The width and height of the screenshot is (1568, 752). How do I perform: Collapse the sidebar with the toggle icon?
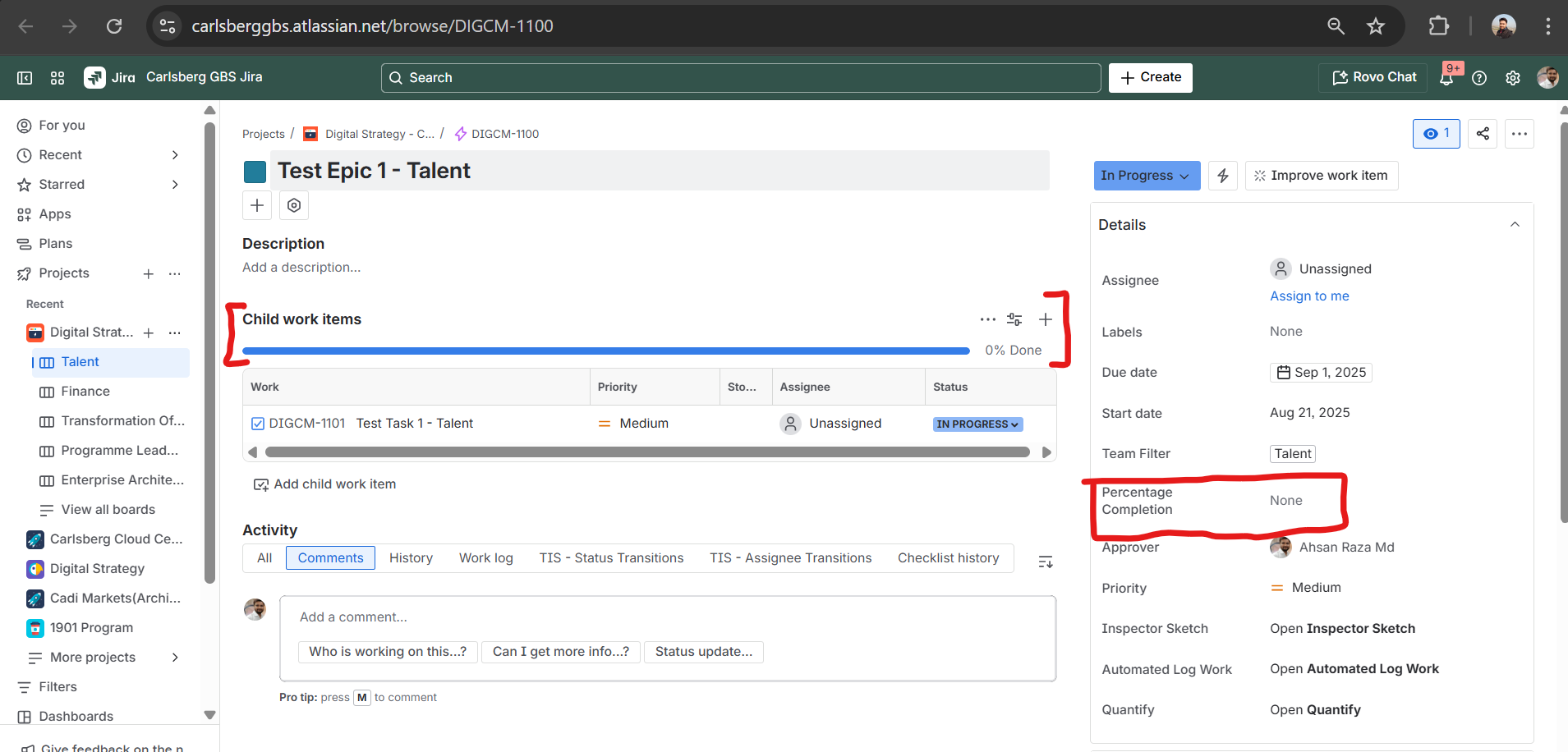(x=25, y=78)
